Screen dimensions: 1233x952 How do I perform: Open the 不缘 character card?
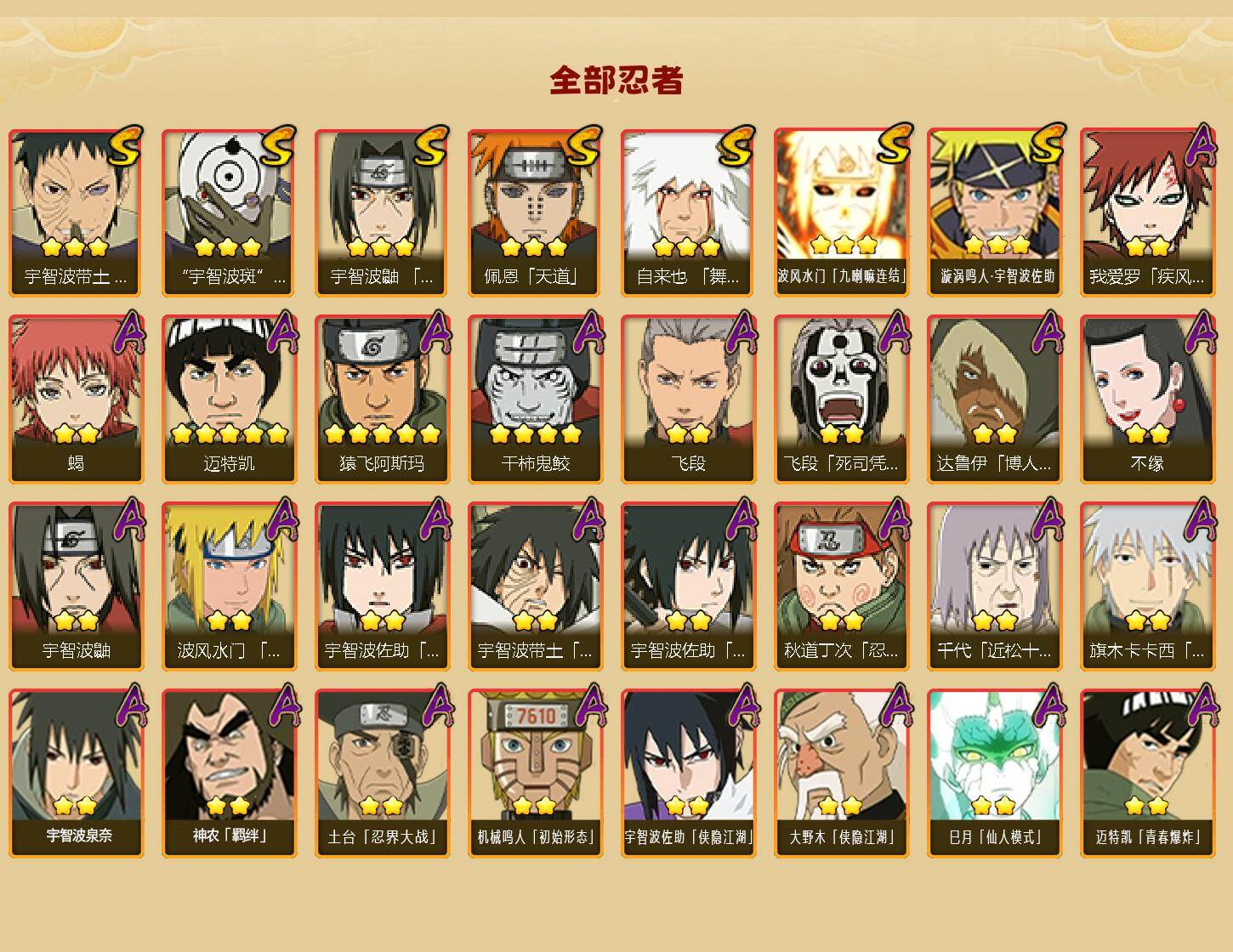[x=1147, y=399]
